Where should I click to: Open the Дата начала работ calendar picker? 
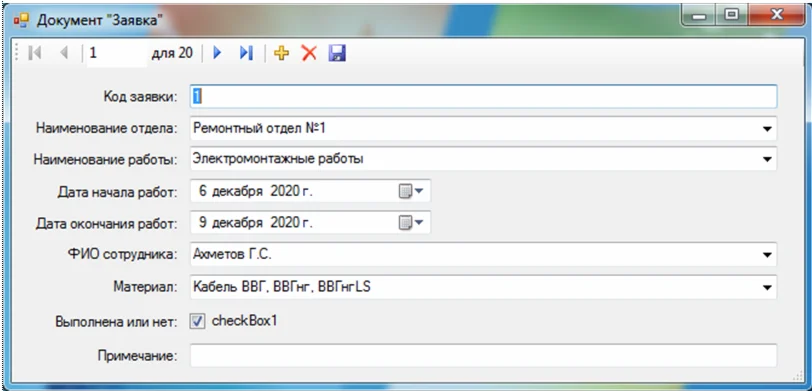point(411,192)
